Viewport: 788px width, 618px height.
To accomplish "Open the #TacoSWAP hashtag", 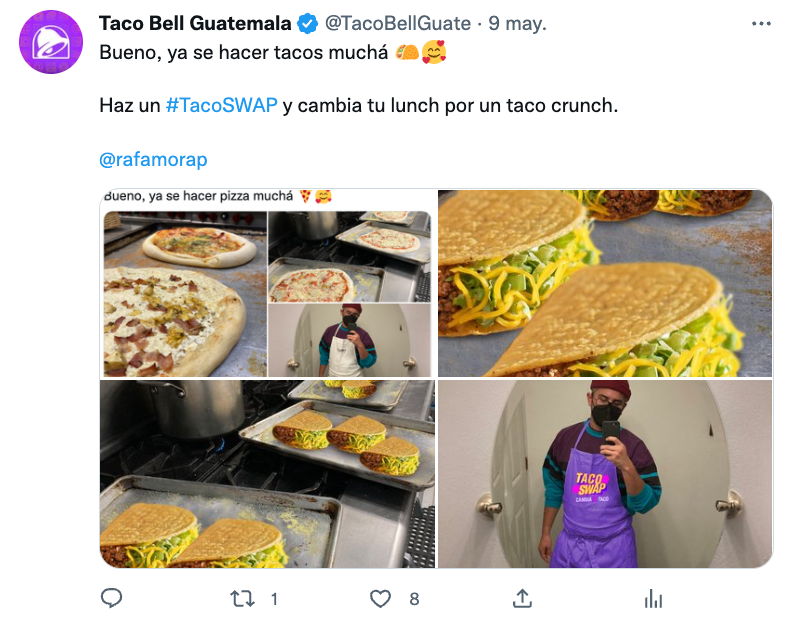I will coord(222,106).
